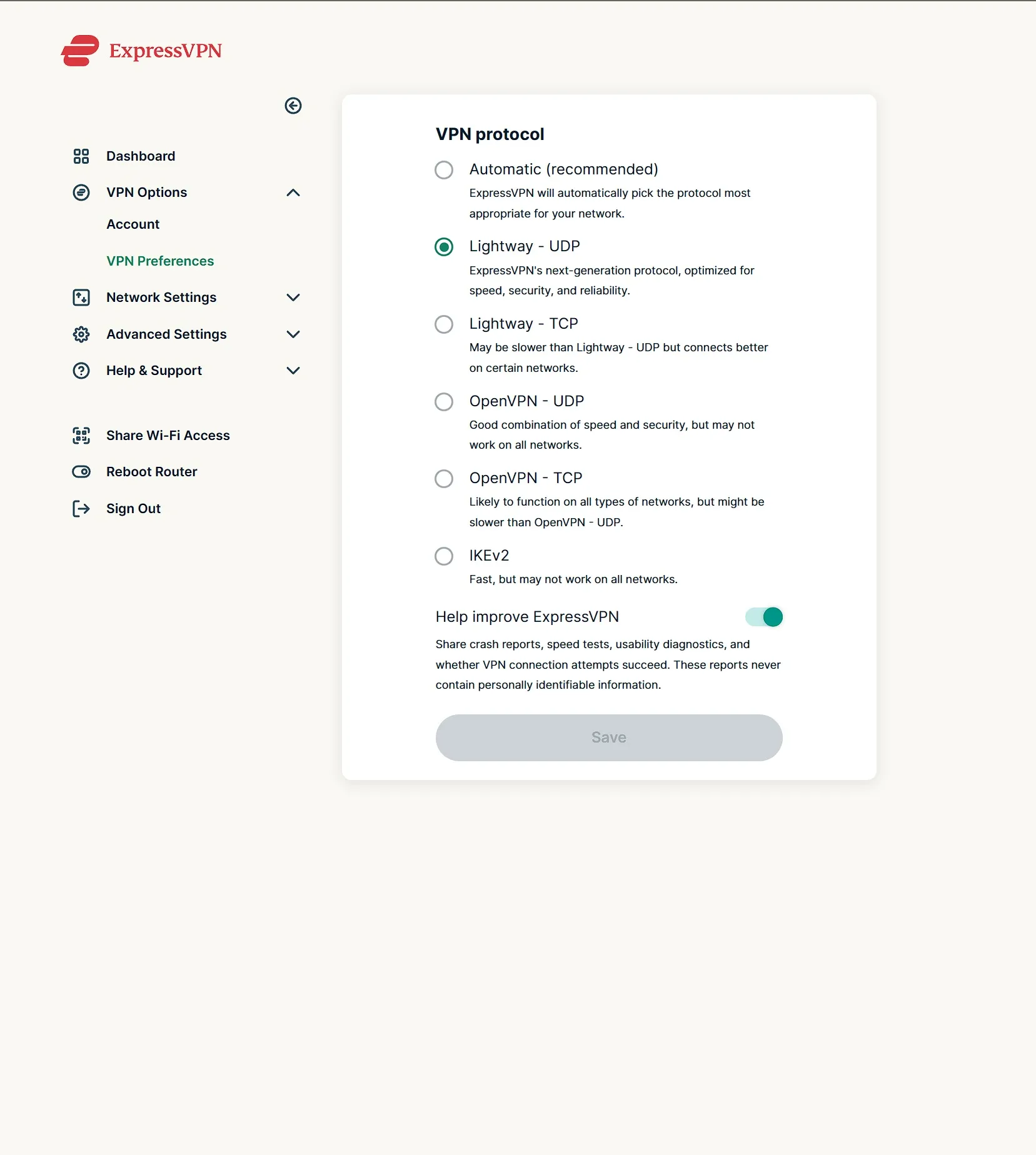Click the Advanced Settings gear icon
The height and width of the screenshot is (1155, 1036).
pos(81,334)
